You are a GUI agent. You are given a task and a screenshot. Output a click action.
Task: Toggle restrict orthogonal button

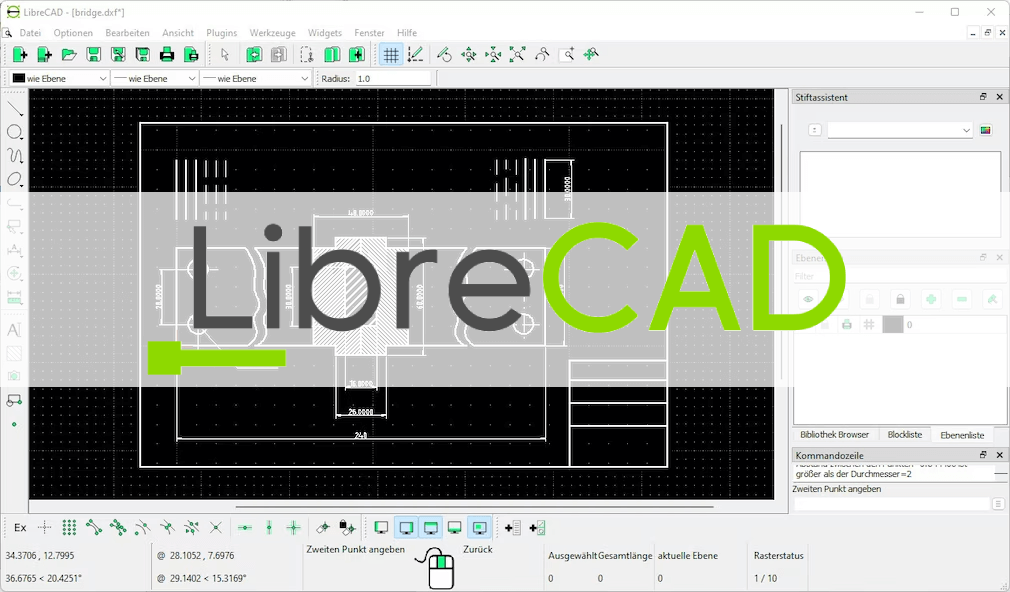point(294,528)
